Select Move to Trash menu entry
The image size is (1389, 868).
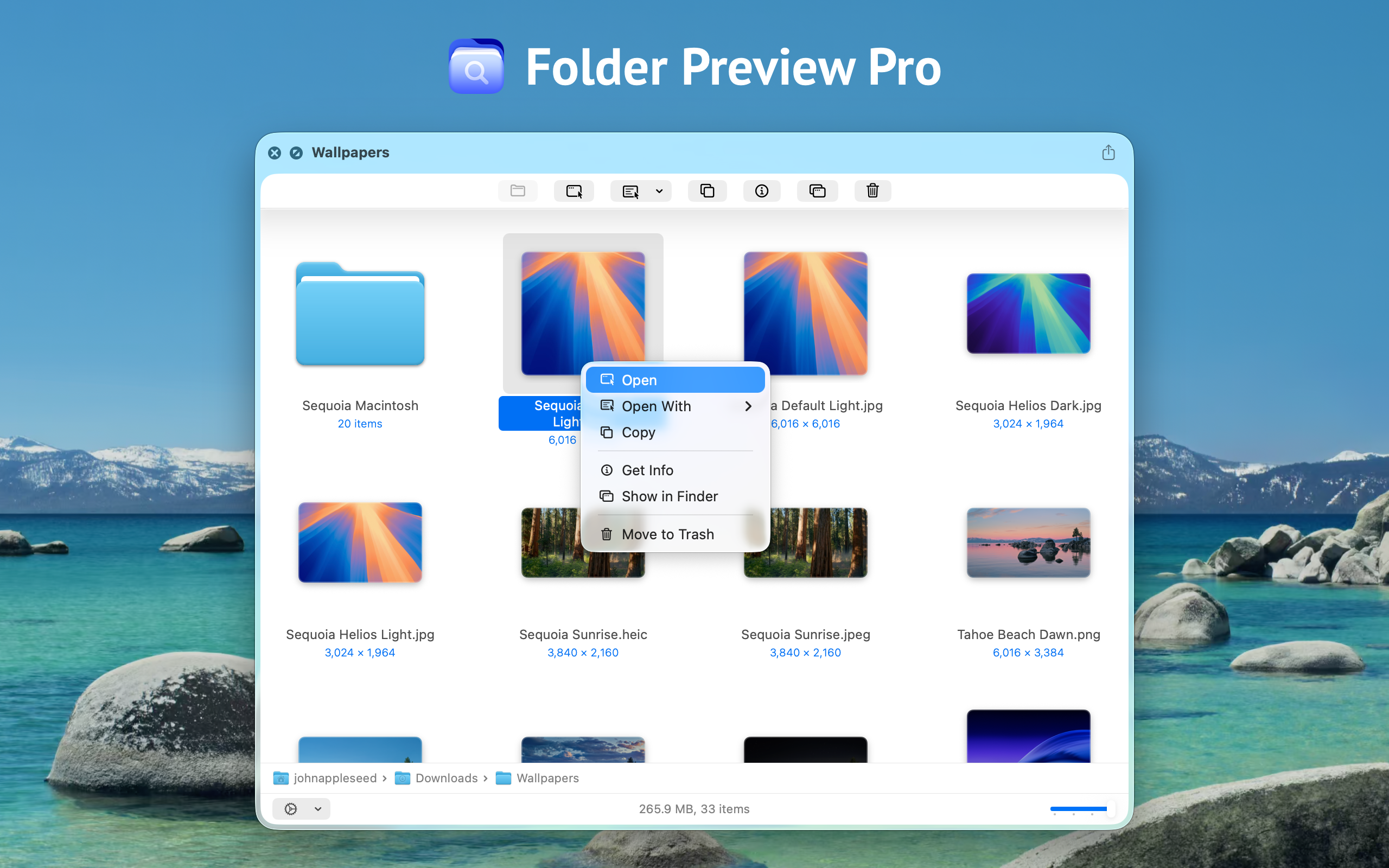[x=667, y=534]
